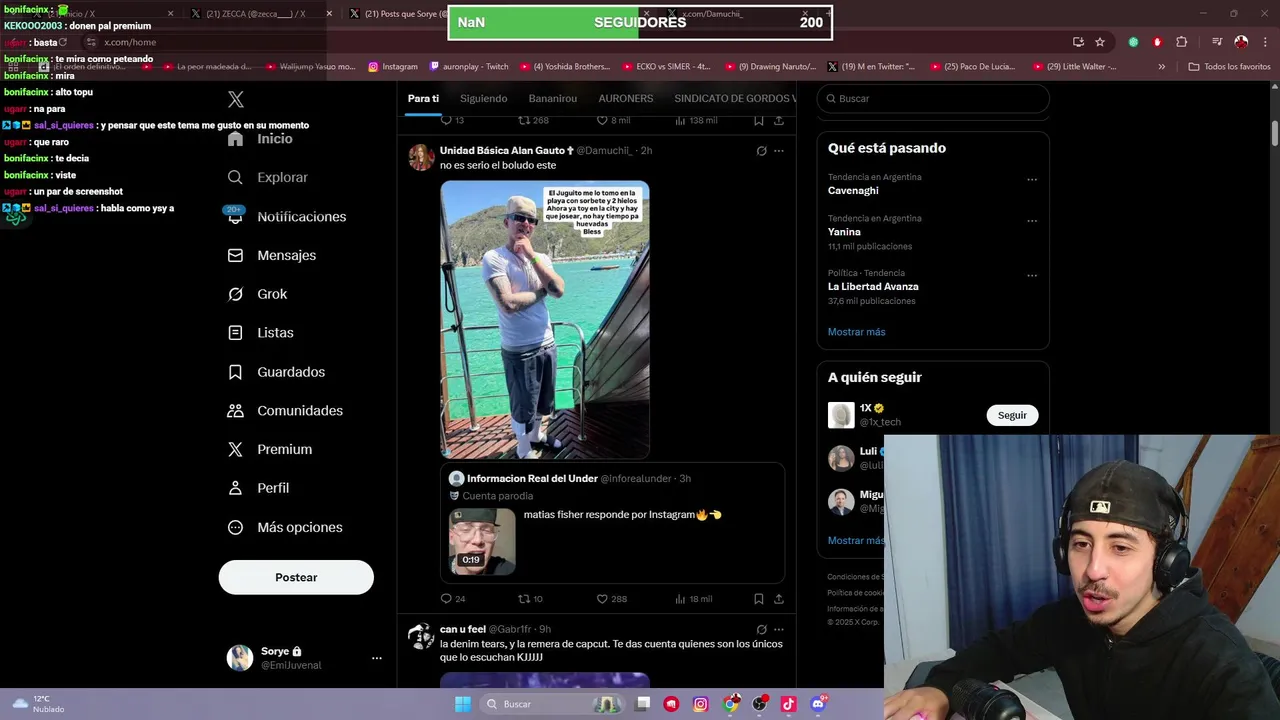Viewport: 1280px width, 720px height.
Task: Open more options for Yanina trend
Action: click(1032, 221)
